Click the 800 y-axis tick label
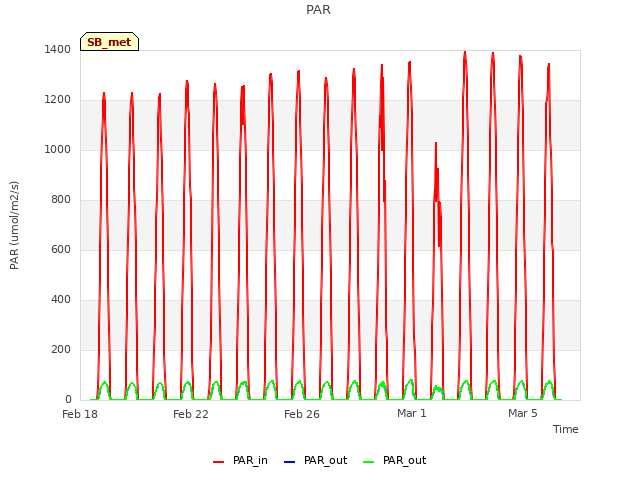 point(61,200)
